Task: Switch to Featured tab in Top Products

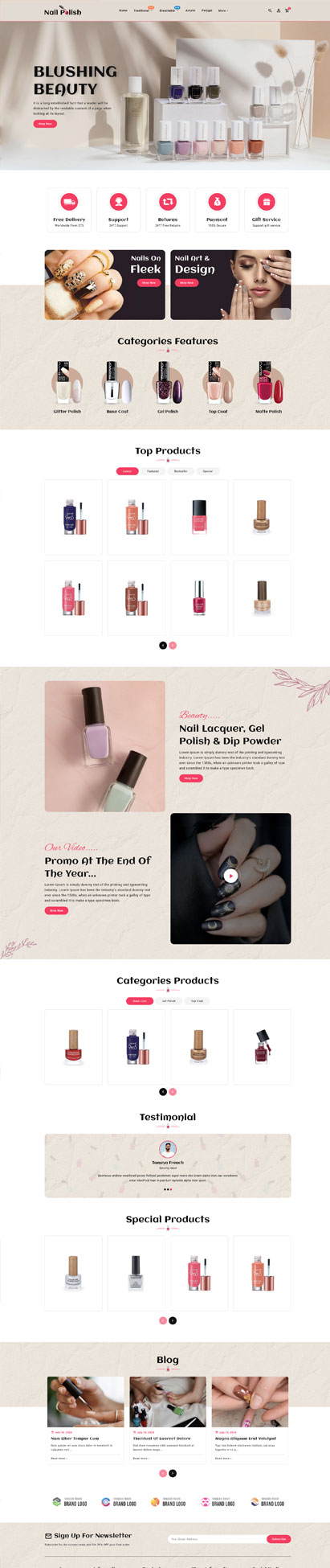Action: click(x=153, y=471)
